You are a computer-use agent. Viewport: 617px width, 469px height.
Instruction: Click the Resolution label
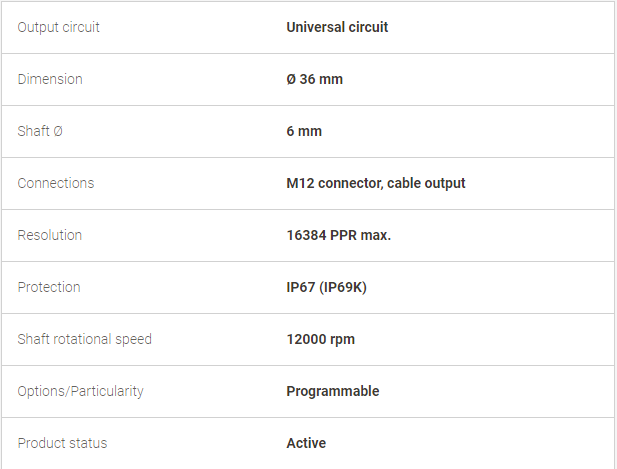point(50,235)
